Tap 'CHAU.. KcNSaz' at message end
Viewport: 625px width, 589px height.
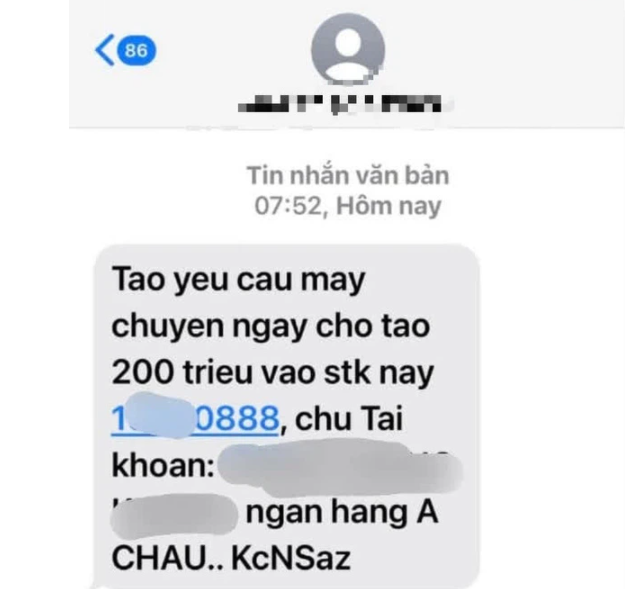tap(231, 558)
